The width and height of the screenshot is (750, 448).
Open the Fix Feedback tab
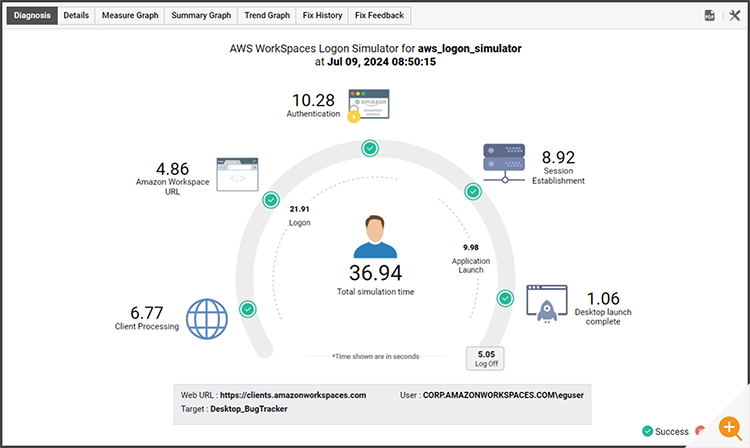coord(379,15)
